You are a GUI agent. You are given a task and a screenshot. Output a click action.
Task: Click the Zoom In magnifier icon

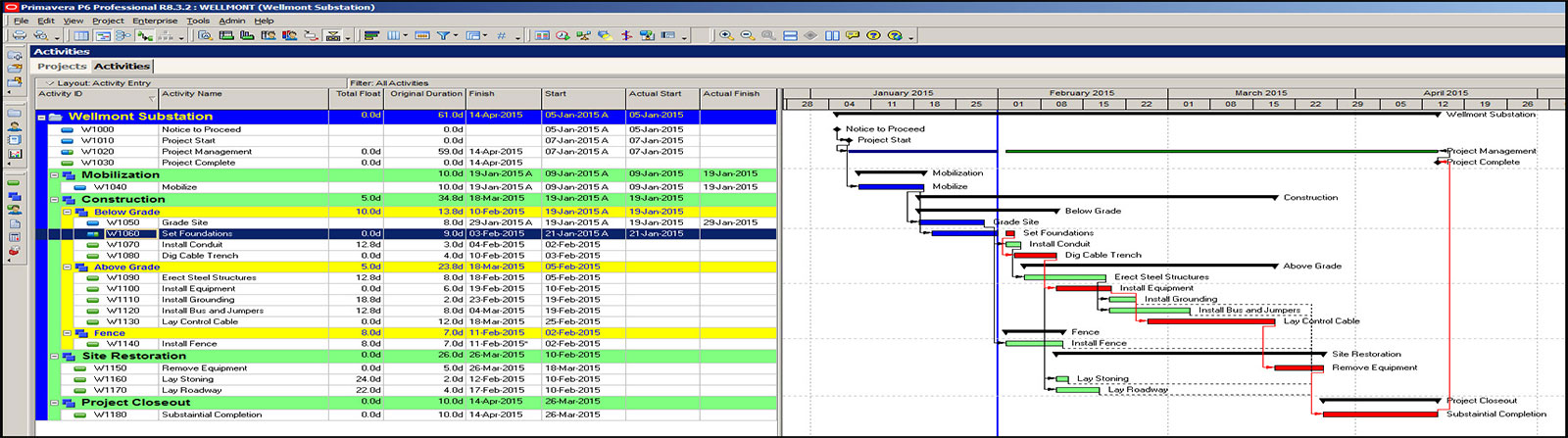[726, 35]
